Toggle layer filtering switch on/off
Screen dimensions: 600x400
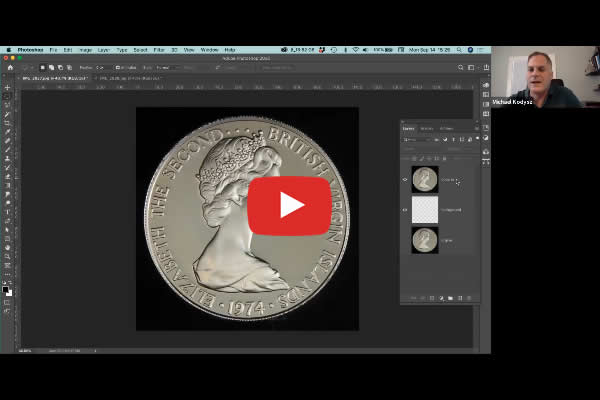click(x=477, y=139)
